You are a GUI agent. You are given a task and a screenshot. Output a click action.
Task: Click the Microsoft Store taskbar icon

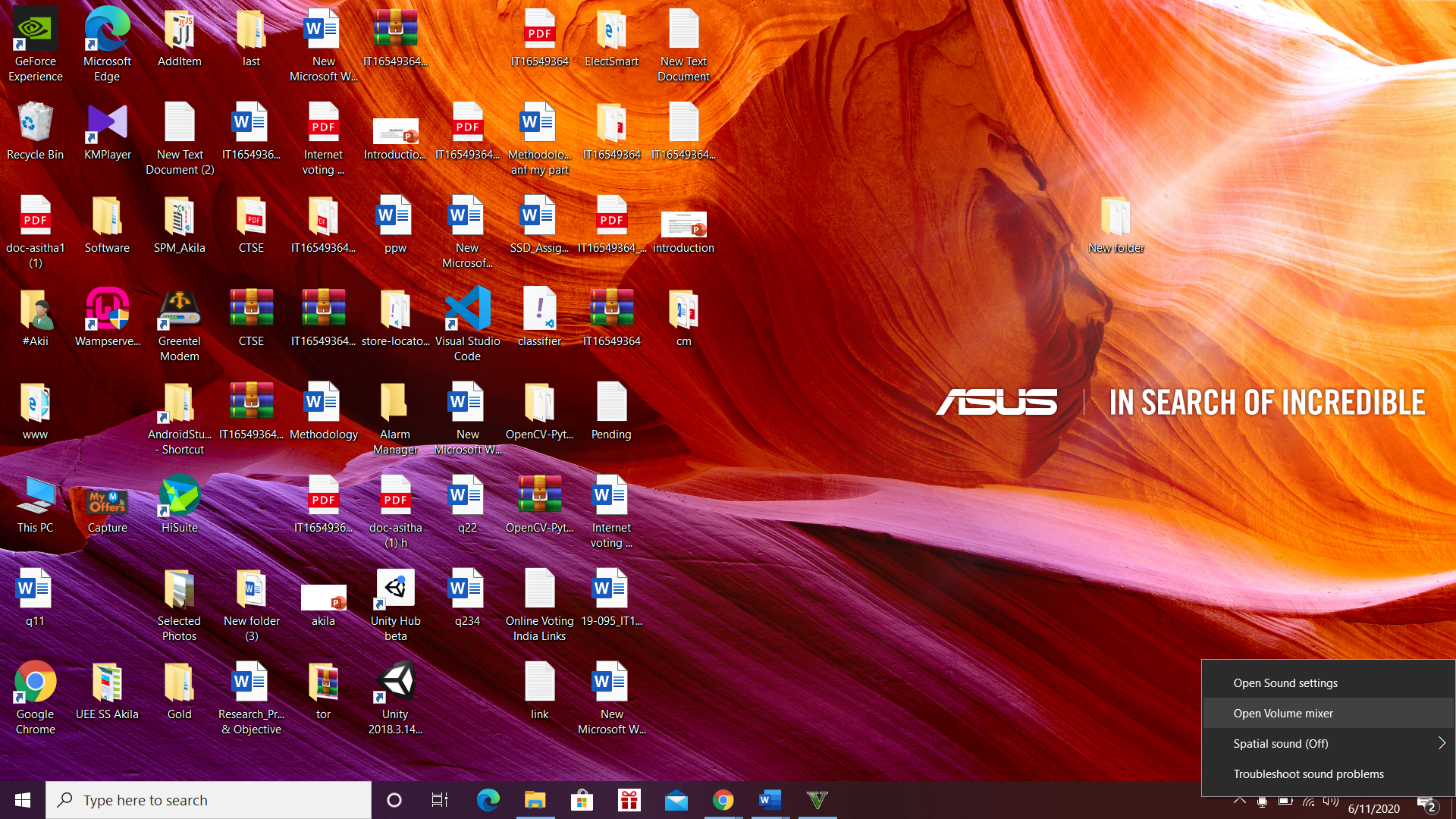582,800
